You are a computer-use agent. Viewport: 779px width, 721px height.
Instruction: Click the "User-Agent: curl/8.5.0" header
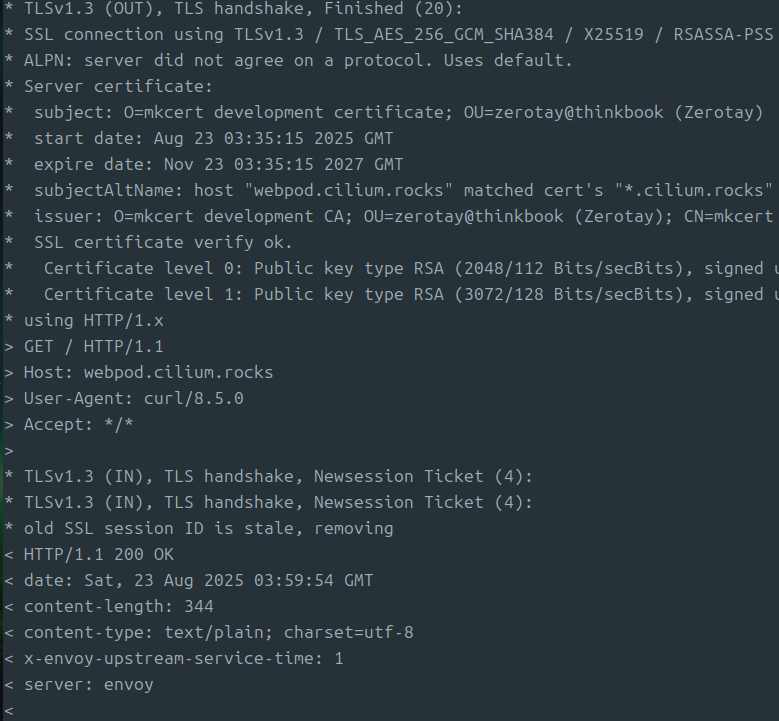click(133, 398)
